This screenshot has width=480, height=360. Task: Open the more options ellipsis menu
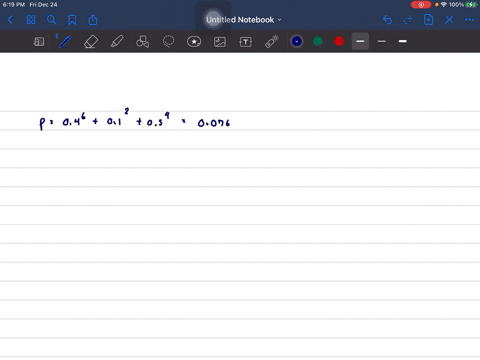[x=470, y=20]
